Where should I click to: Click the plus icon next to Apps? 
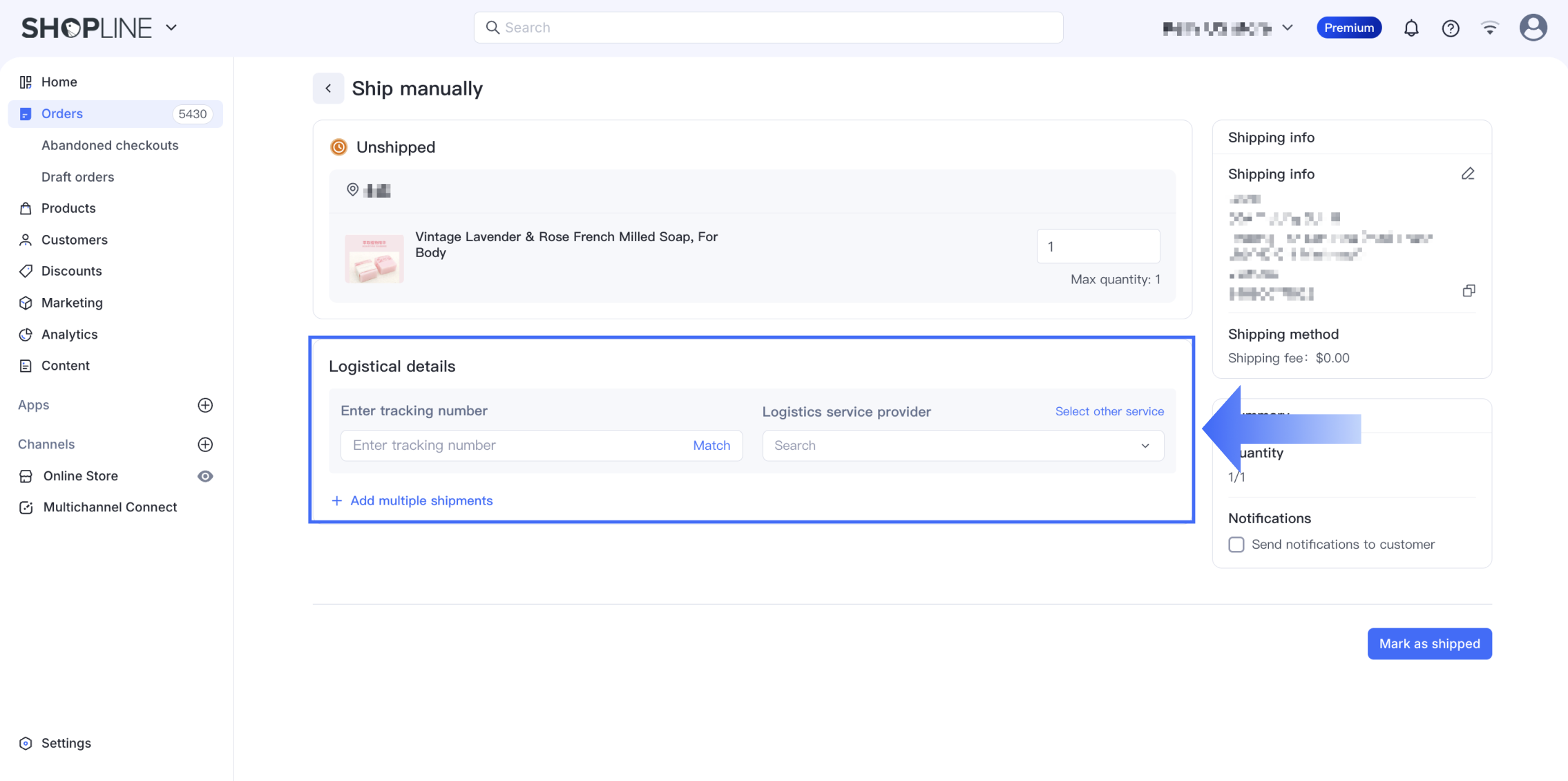[x=205, y=405]
